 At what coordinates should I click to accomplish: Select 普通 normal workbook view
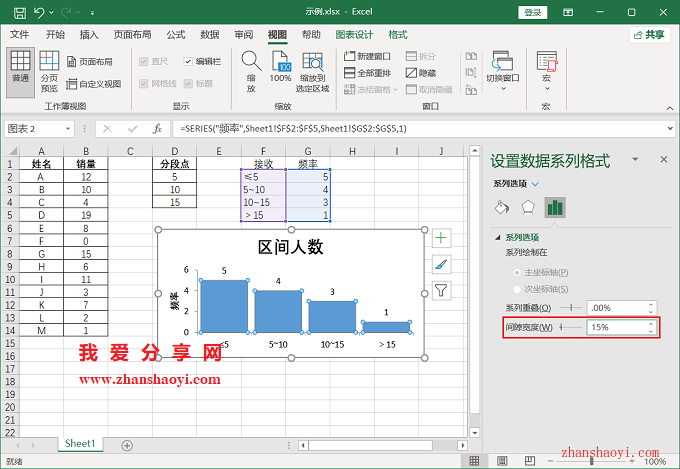pos(20,72)
